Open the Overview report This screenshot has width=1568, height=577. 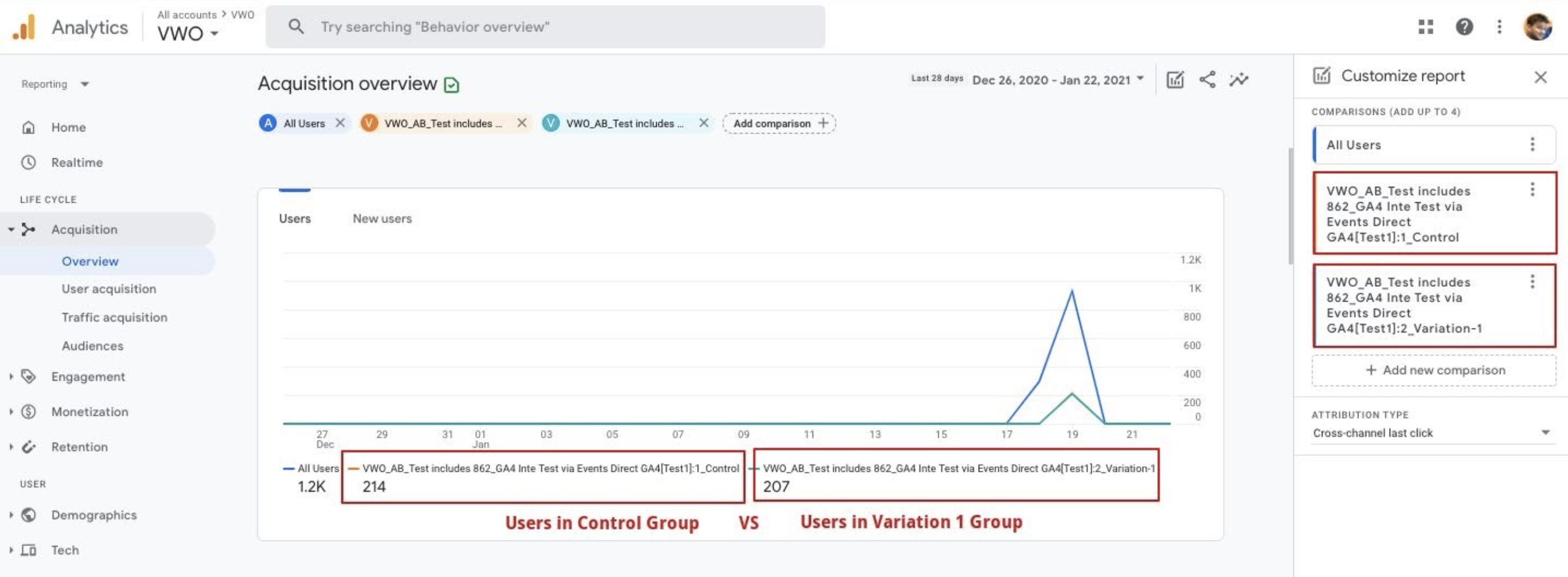click(x=90, y=262)
